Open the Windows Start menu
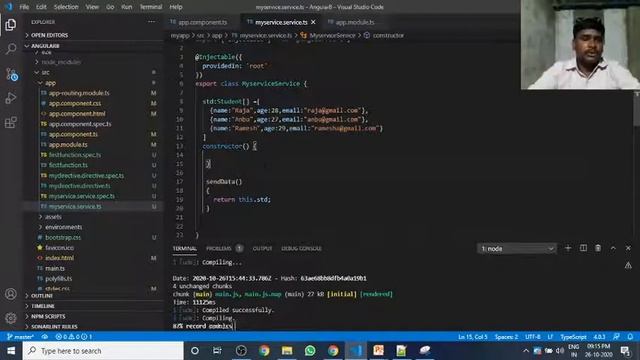 coord(11,351)
